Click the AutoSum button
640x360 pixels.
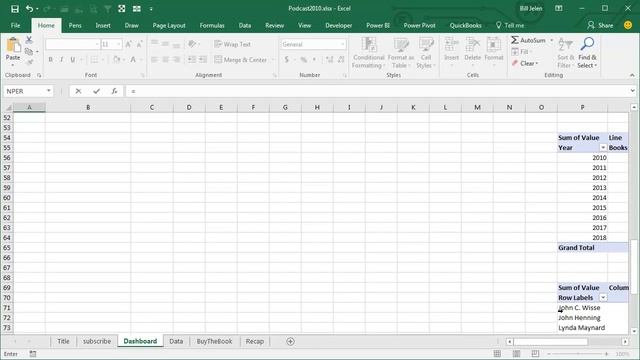pos(528,40)
